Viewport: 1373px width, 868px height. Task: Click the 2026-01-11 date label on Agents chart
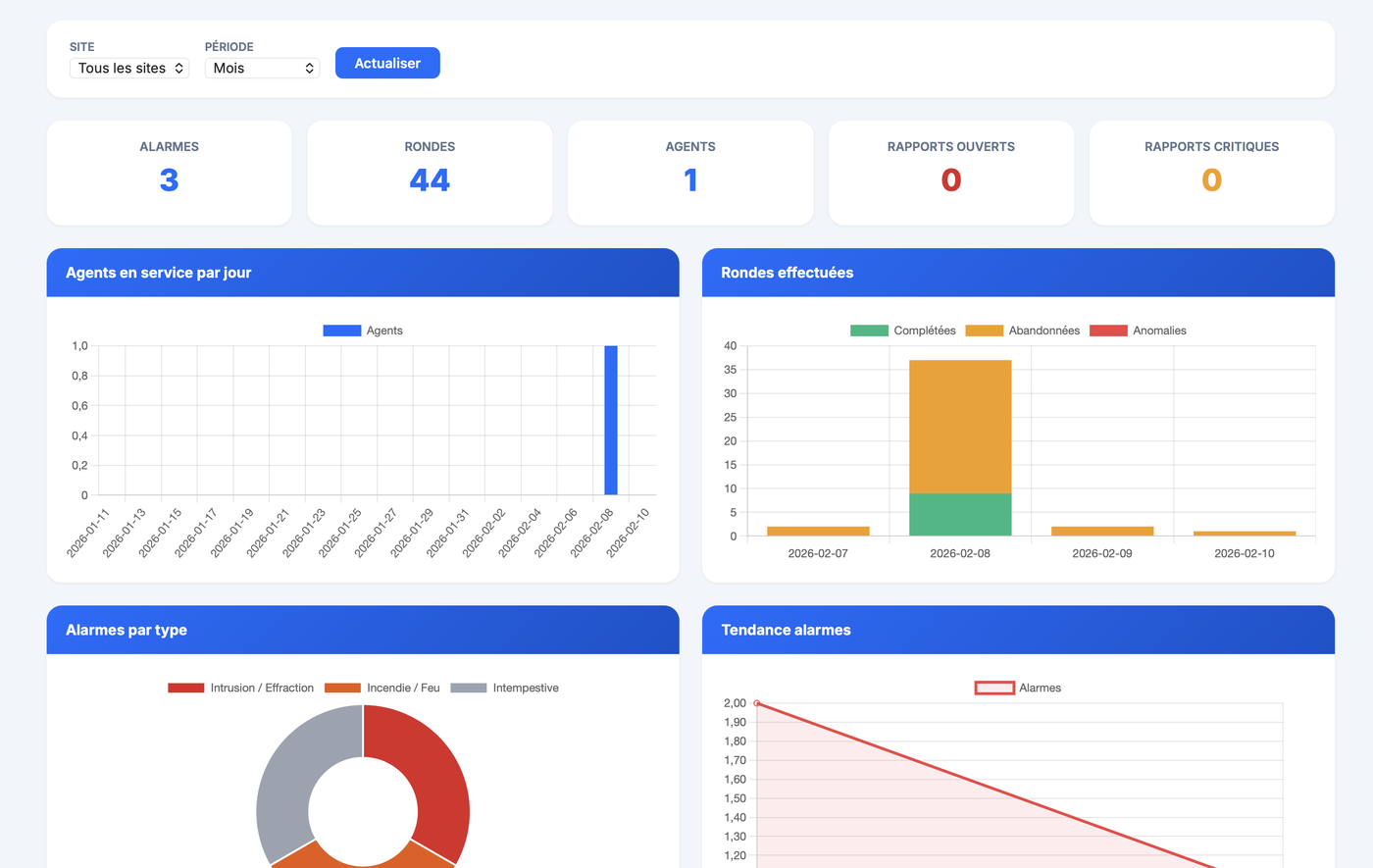[89, 533]
